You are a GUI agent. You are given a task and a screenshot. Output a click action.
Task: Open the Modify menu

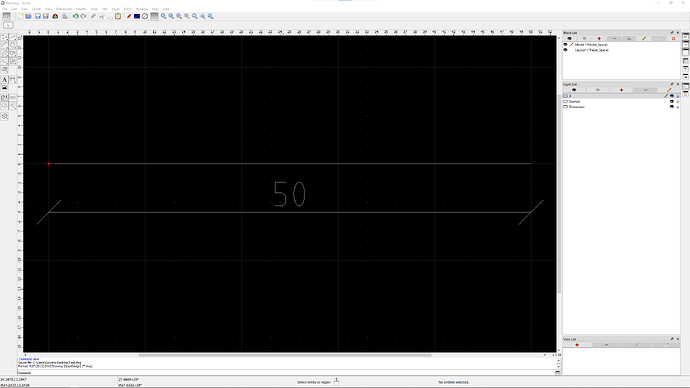click(x=81, y=9)
